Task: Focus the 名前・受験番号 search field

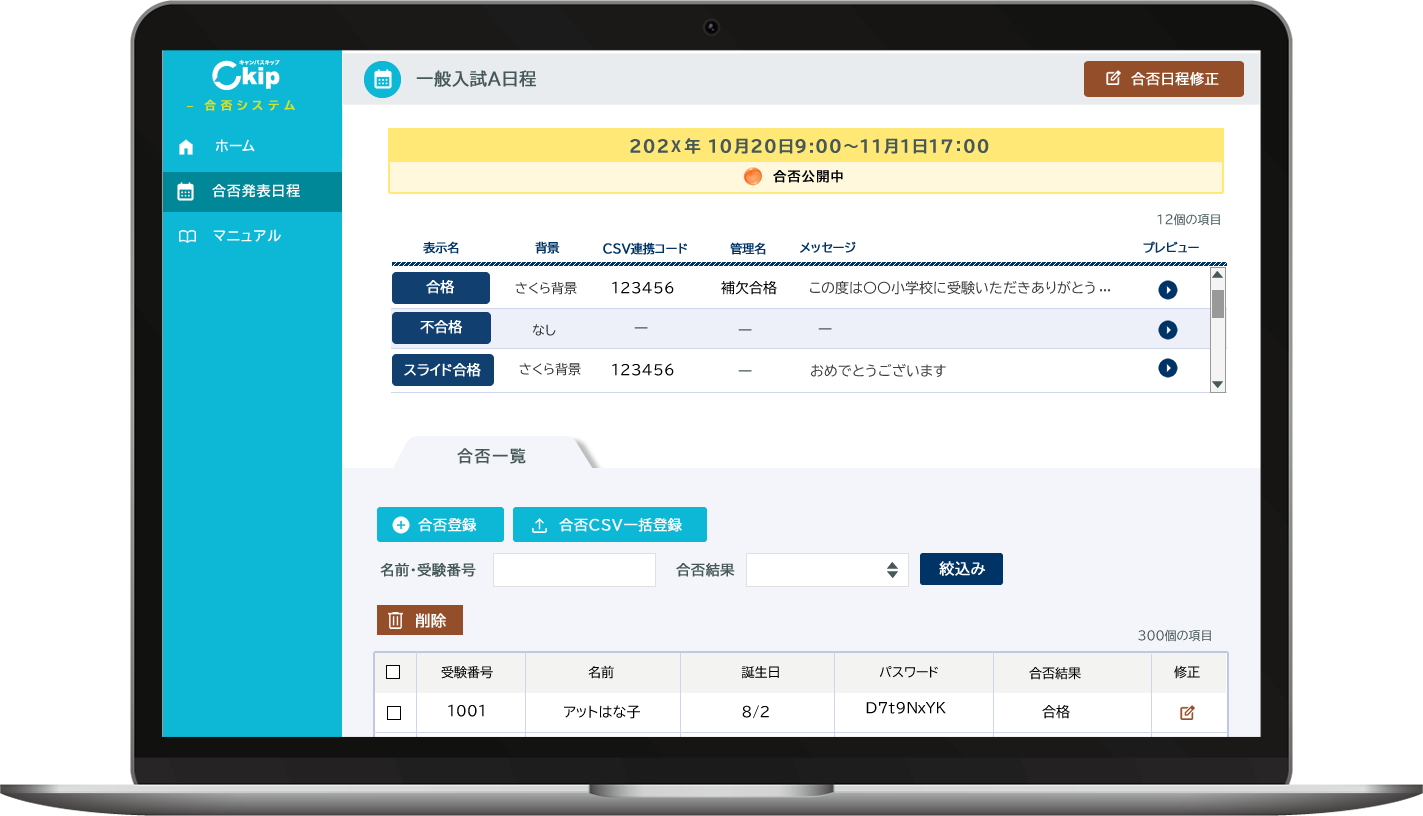Action: (x=574, y=570)
